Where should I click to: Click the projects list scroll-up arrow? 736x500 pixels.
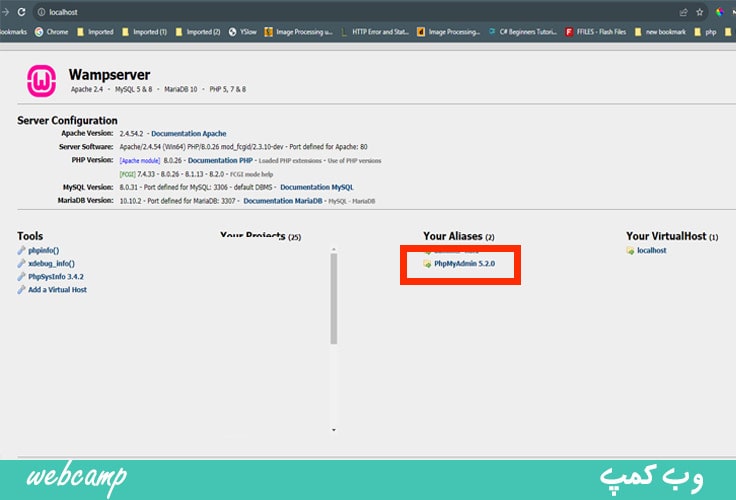[x=334, y=249]
